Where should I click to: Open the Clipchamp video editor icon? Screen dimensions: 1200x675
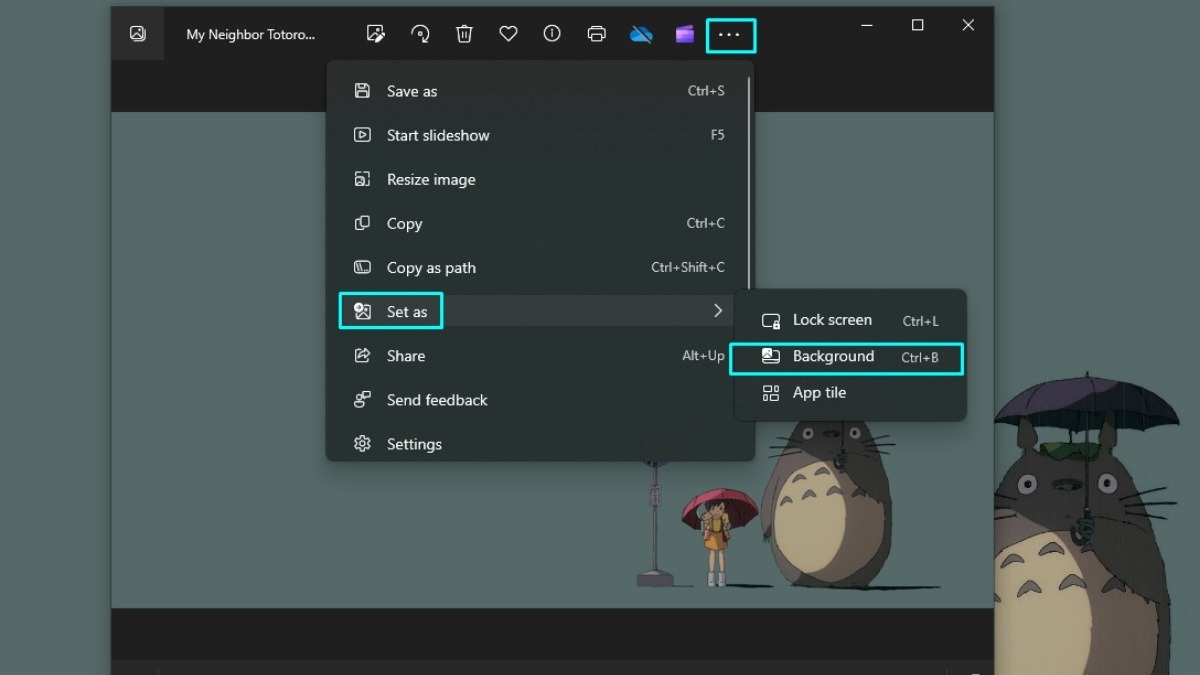(685, 34)
